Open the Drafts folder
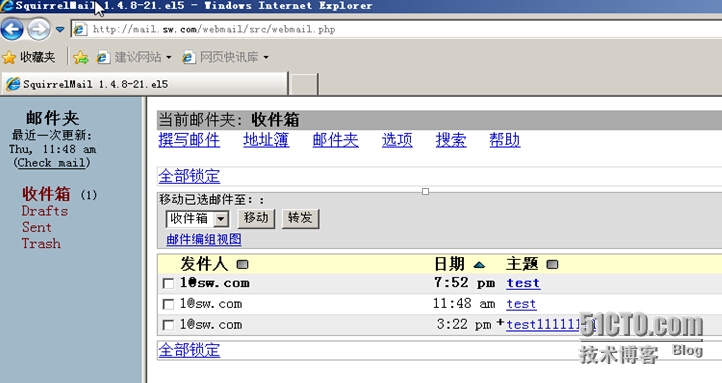 tap(45, 211)
